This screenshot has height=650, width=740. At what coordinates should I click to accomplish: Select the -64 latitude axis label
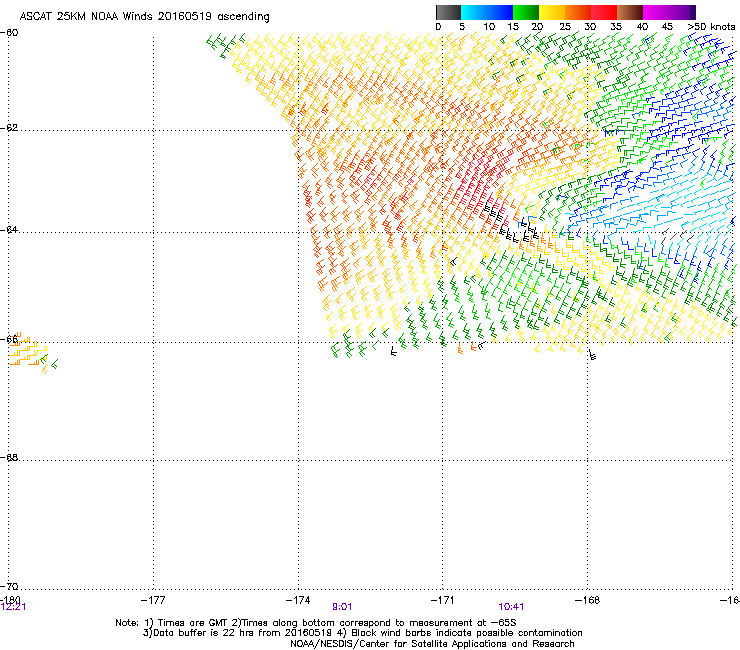(x=9, y=230)
